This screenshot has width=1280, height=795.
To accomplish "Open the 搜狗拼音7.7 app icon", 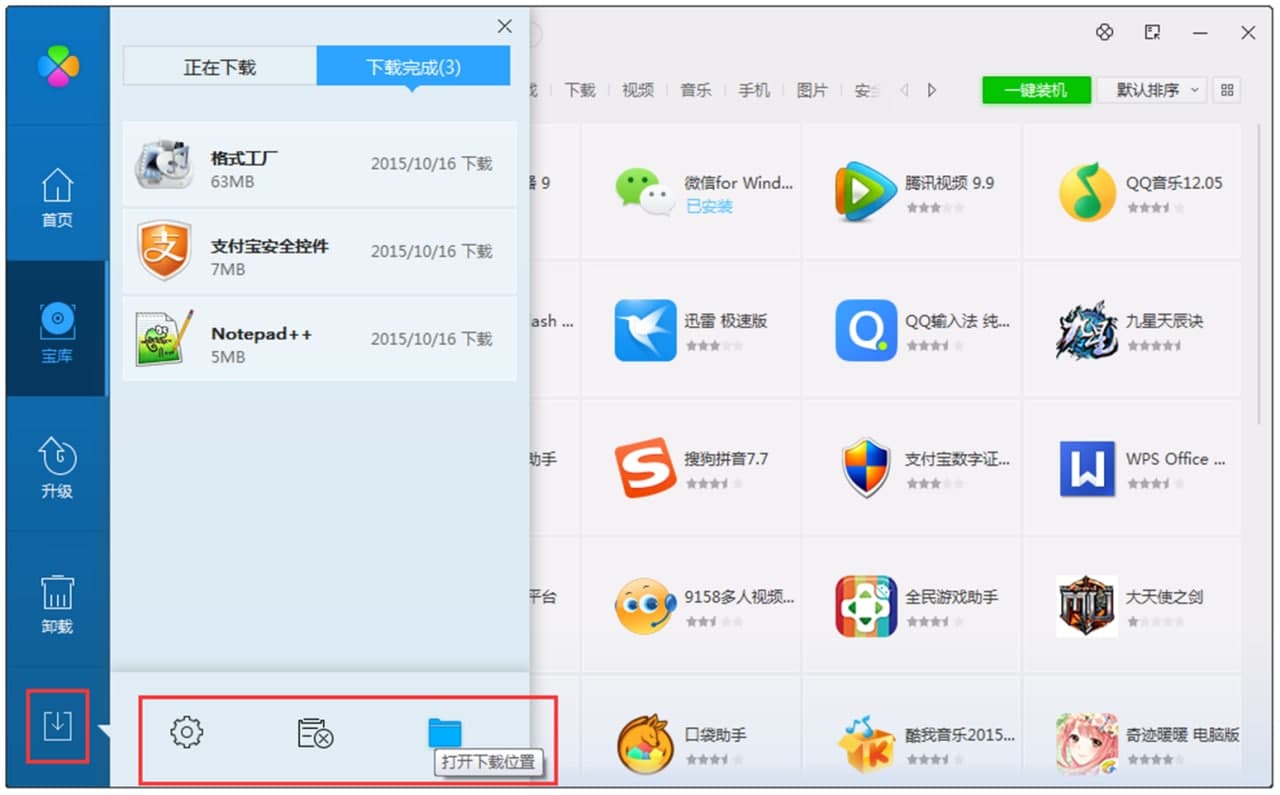I will [x=645, y=467].
